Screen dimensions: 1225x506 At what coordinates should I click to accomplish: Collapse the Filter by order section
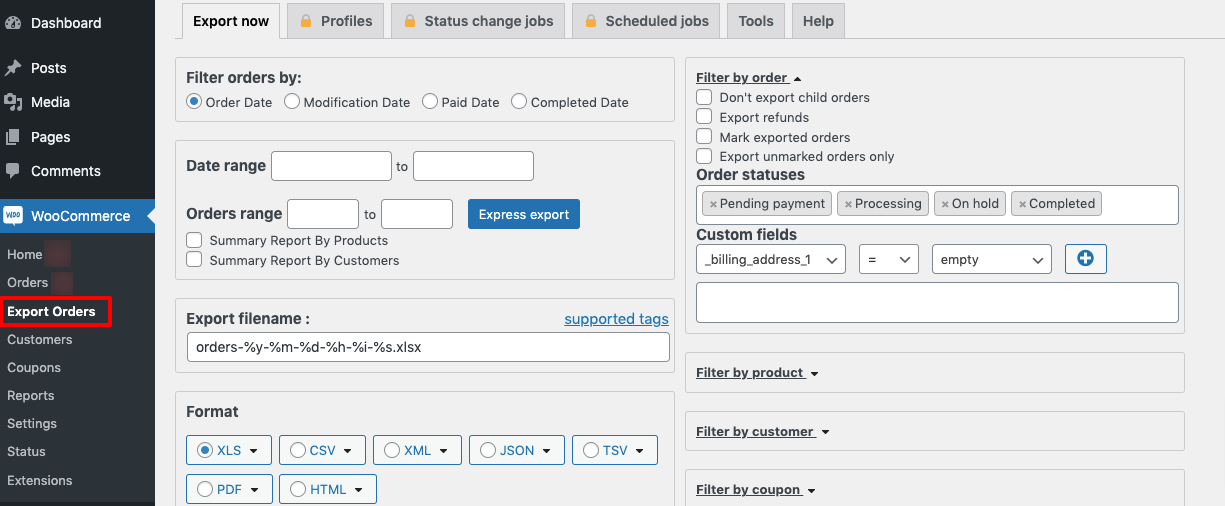(749, 78)
